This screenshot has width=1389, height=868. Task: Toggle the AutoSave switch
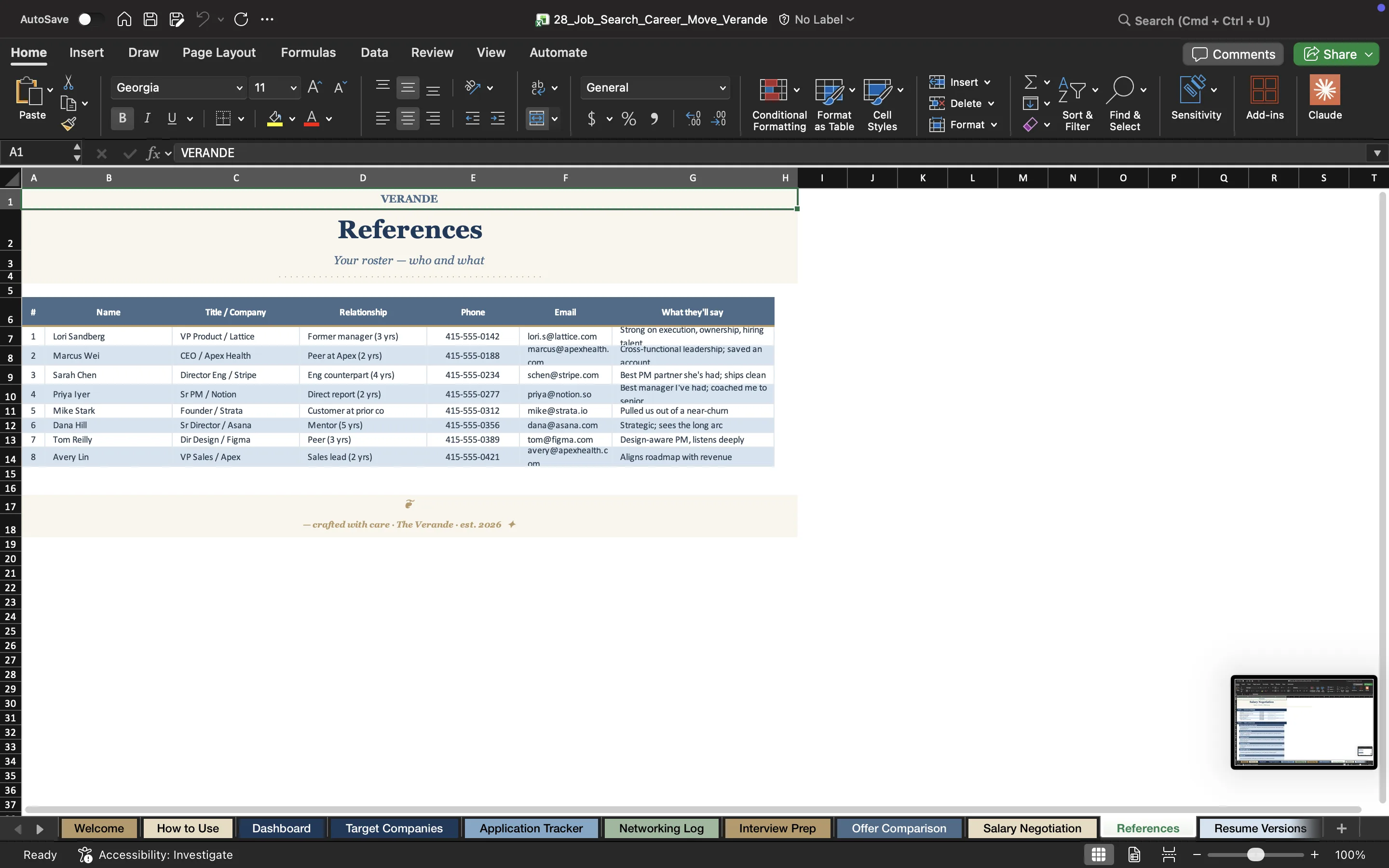(91, 19)
